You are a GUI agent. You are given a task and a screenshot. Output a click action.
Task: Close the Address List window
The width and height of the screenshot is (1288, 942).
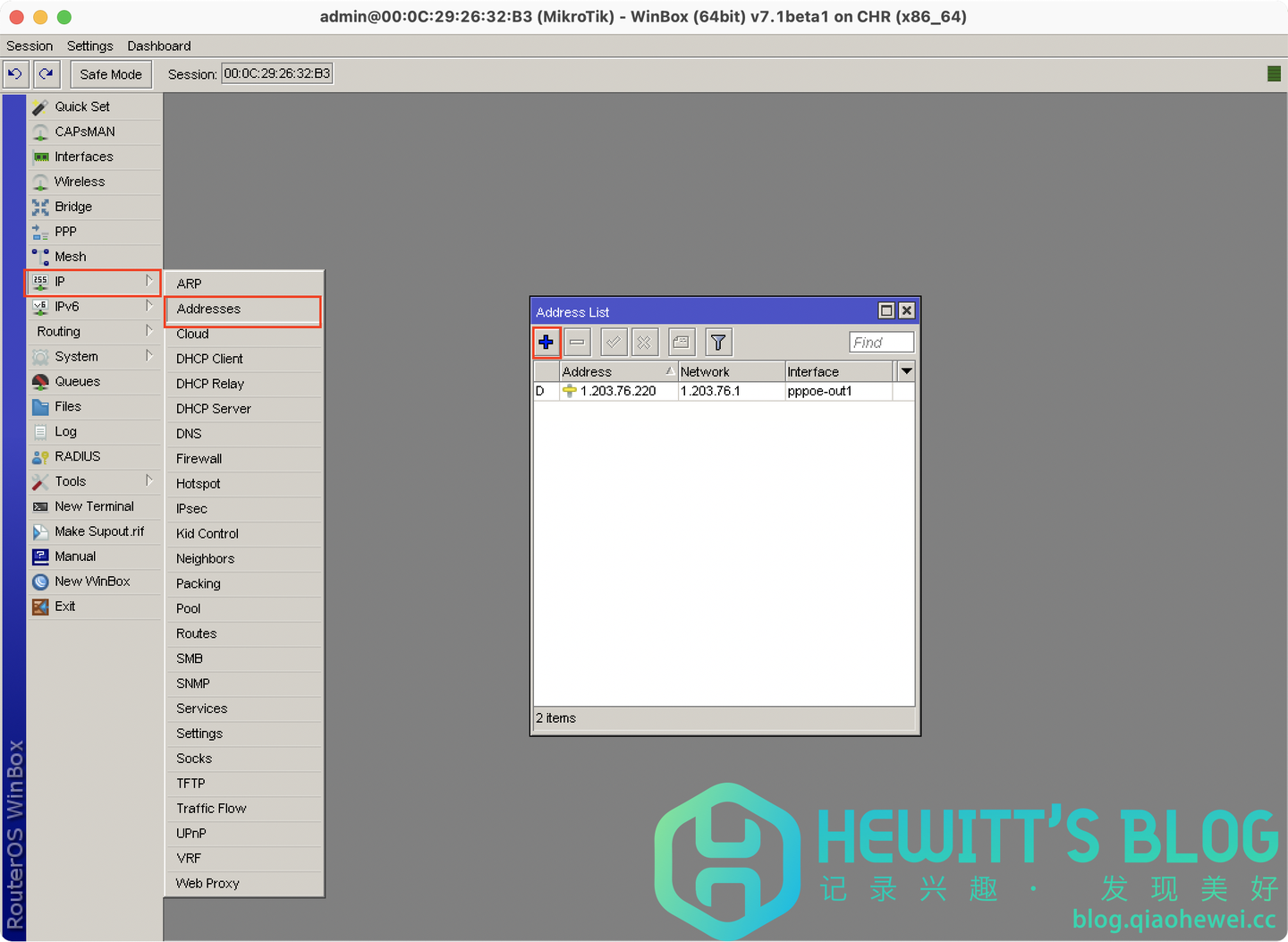tap(906, 310)
